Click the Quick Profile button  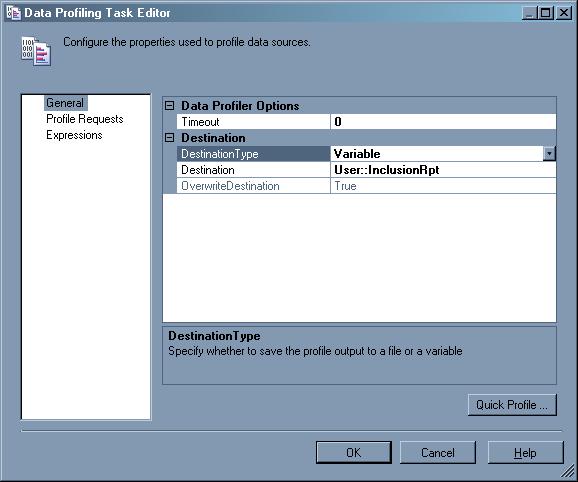coord(512,405)
